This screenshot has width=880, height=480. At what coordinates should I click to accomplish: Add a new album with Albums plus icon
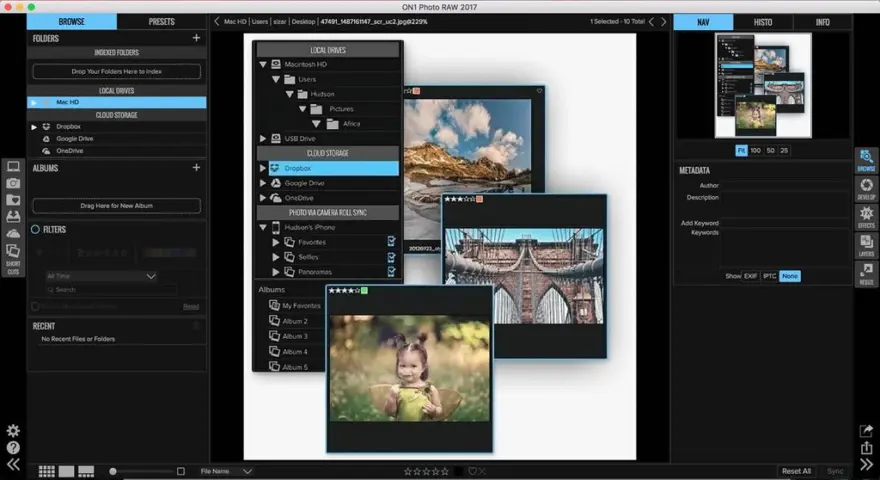tap(196, 167)
